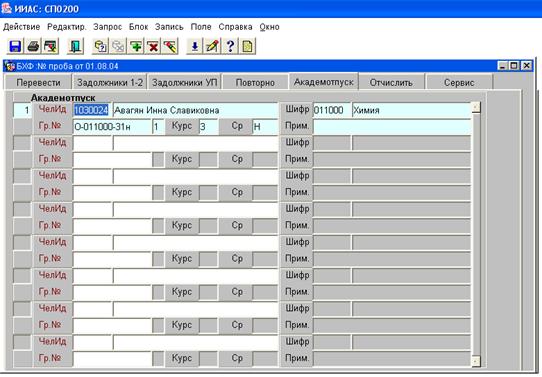Image resolution: width=542 pixels, height=377 pixels.
Task: Click the record number 1 cell
Action: pos(22,110)
